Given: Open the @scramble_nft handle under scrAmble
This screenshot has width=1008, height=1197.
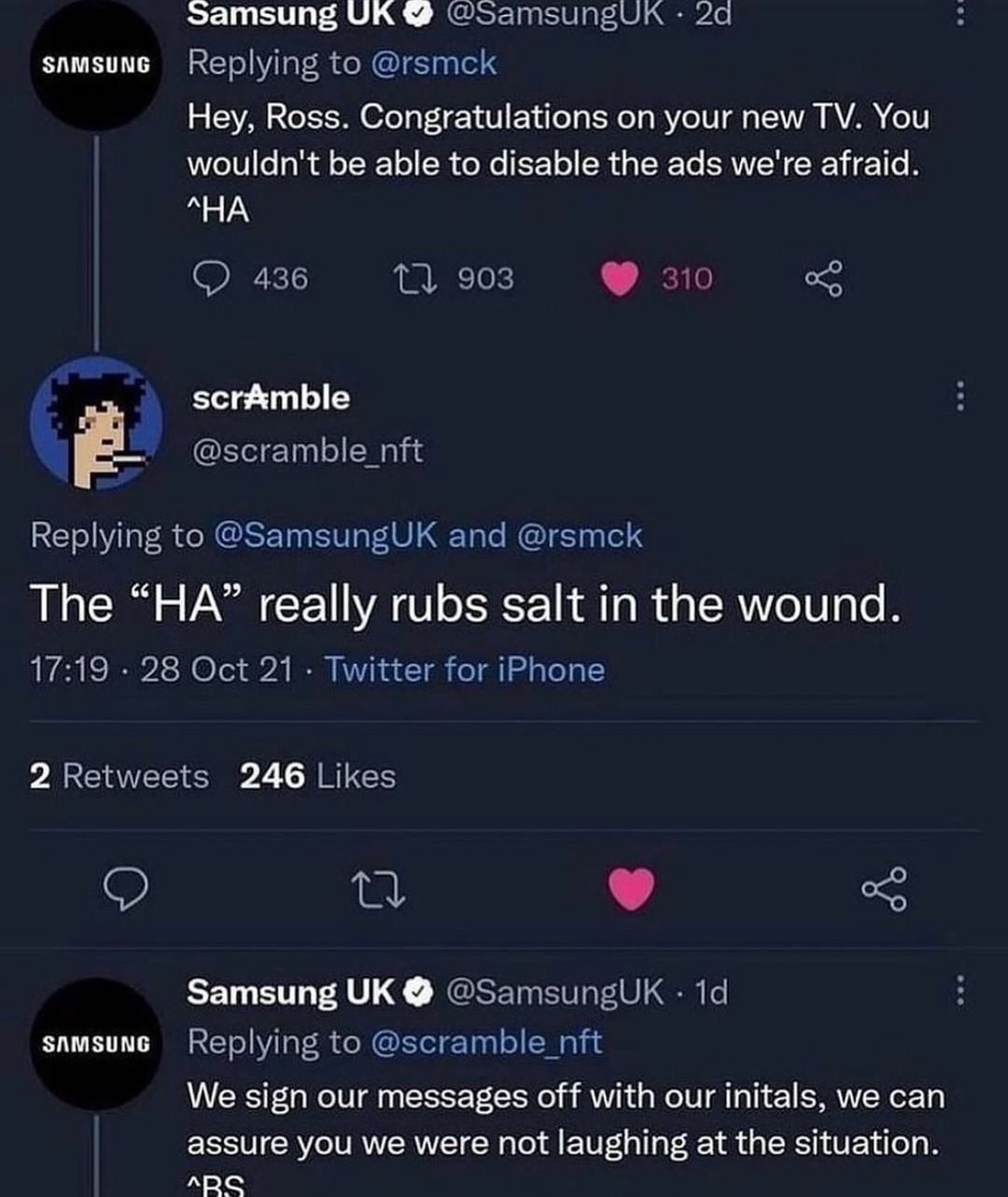Looking at the screenshot, I should coord(307,451).
